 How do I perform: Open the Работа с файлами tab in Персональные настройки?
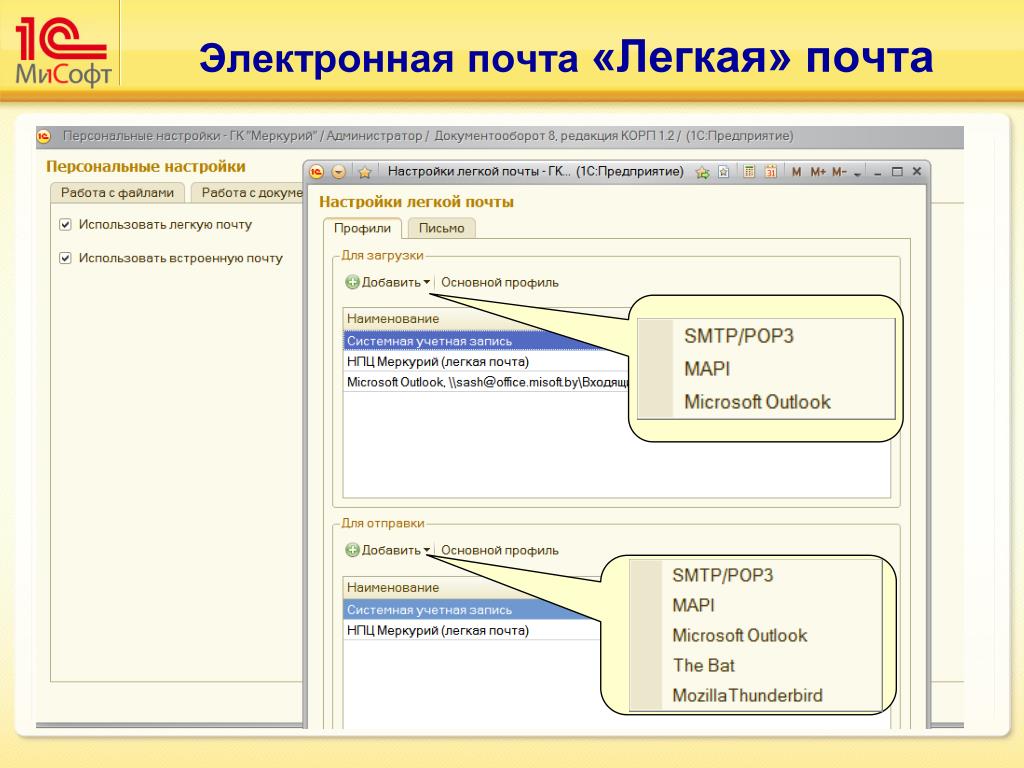(x=118, y=193)
